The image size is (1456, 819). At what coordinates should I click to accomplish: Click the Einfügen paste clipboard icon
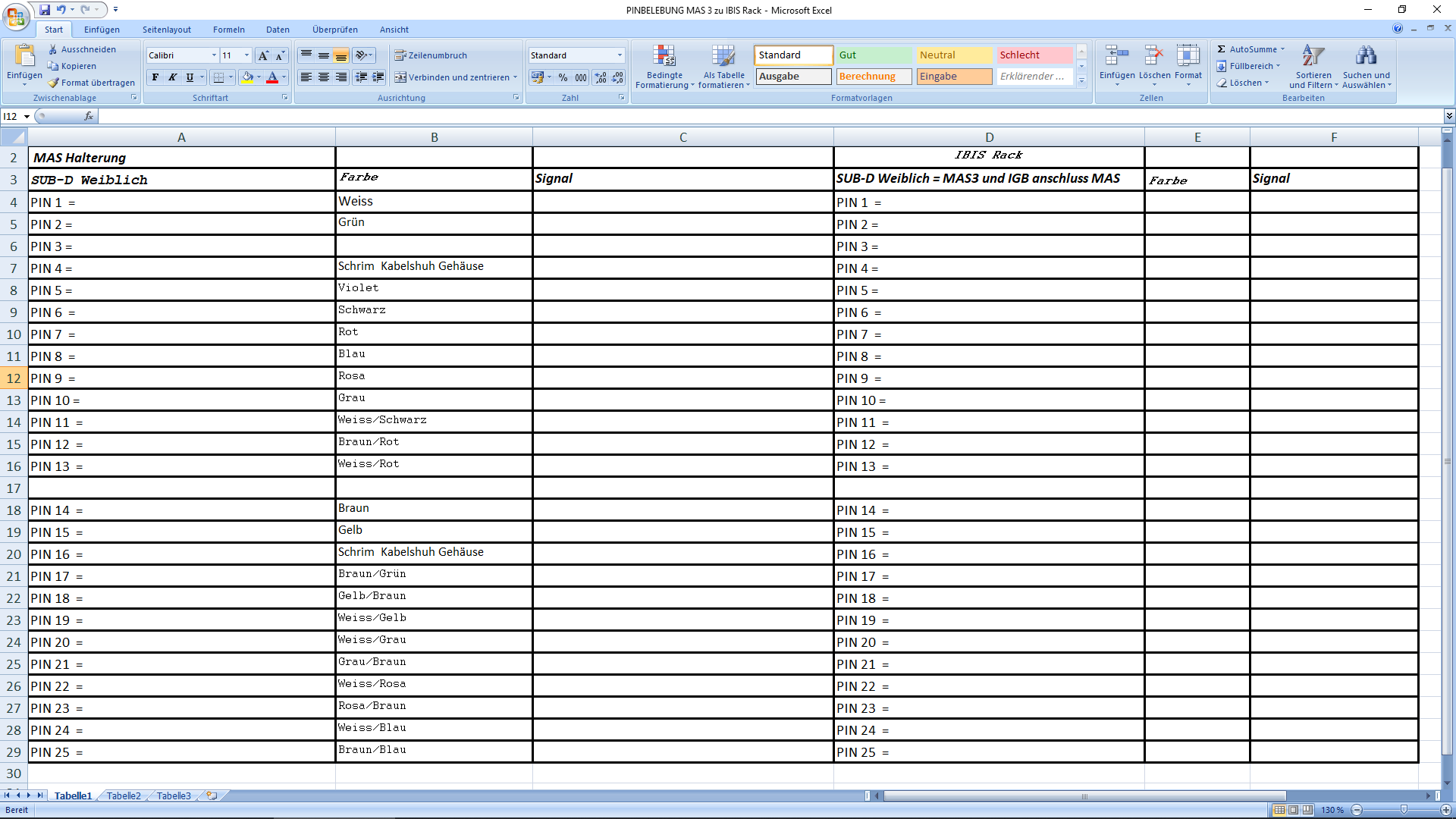24,56
